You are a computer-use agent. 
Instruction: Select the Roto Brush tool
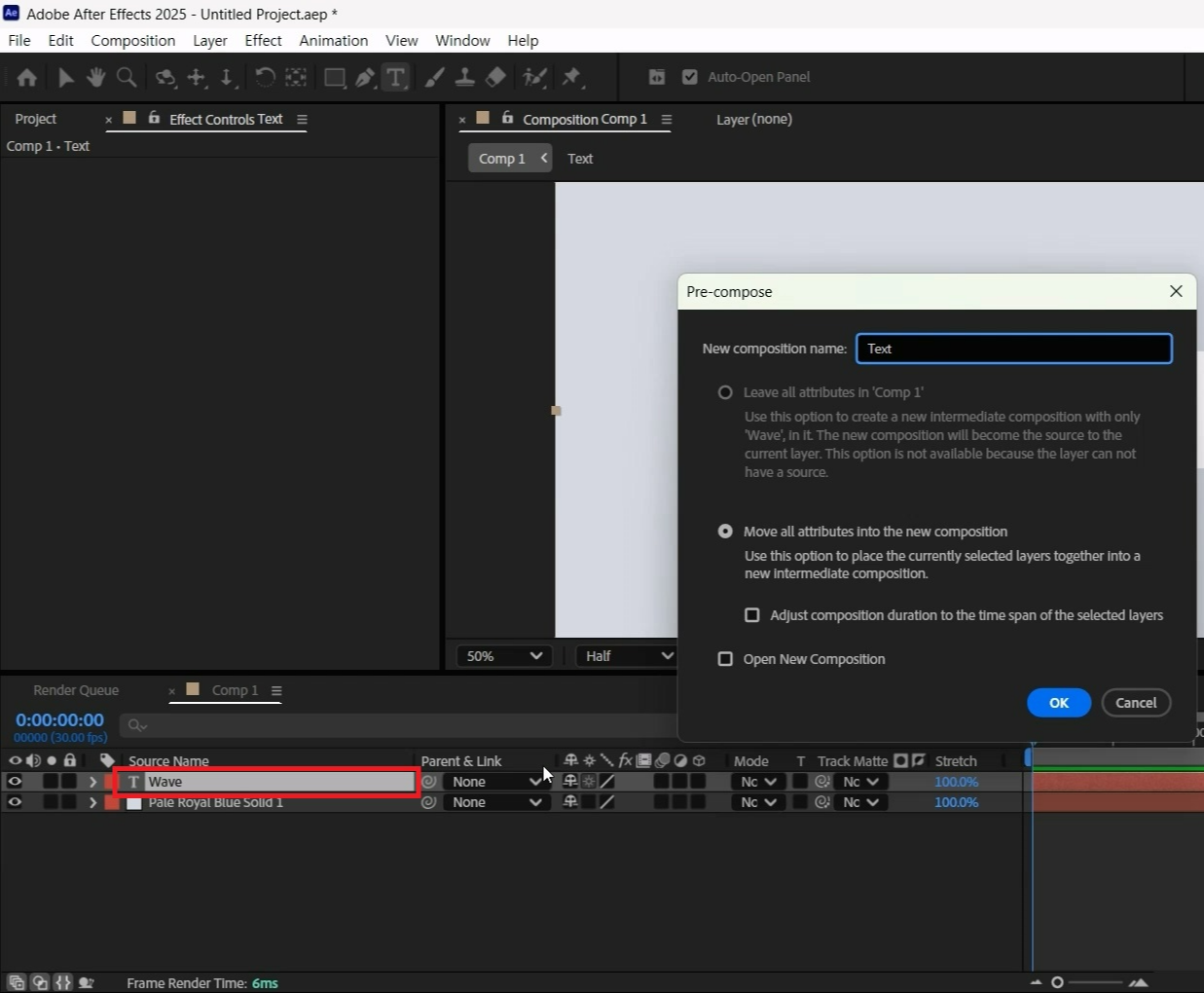click(x=534, y=77)
